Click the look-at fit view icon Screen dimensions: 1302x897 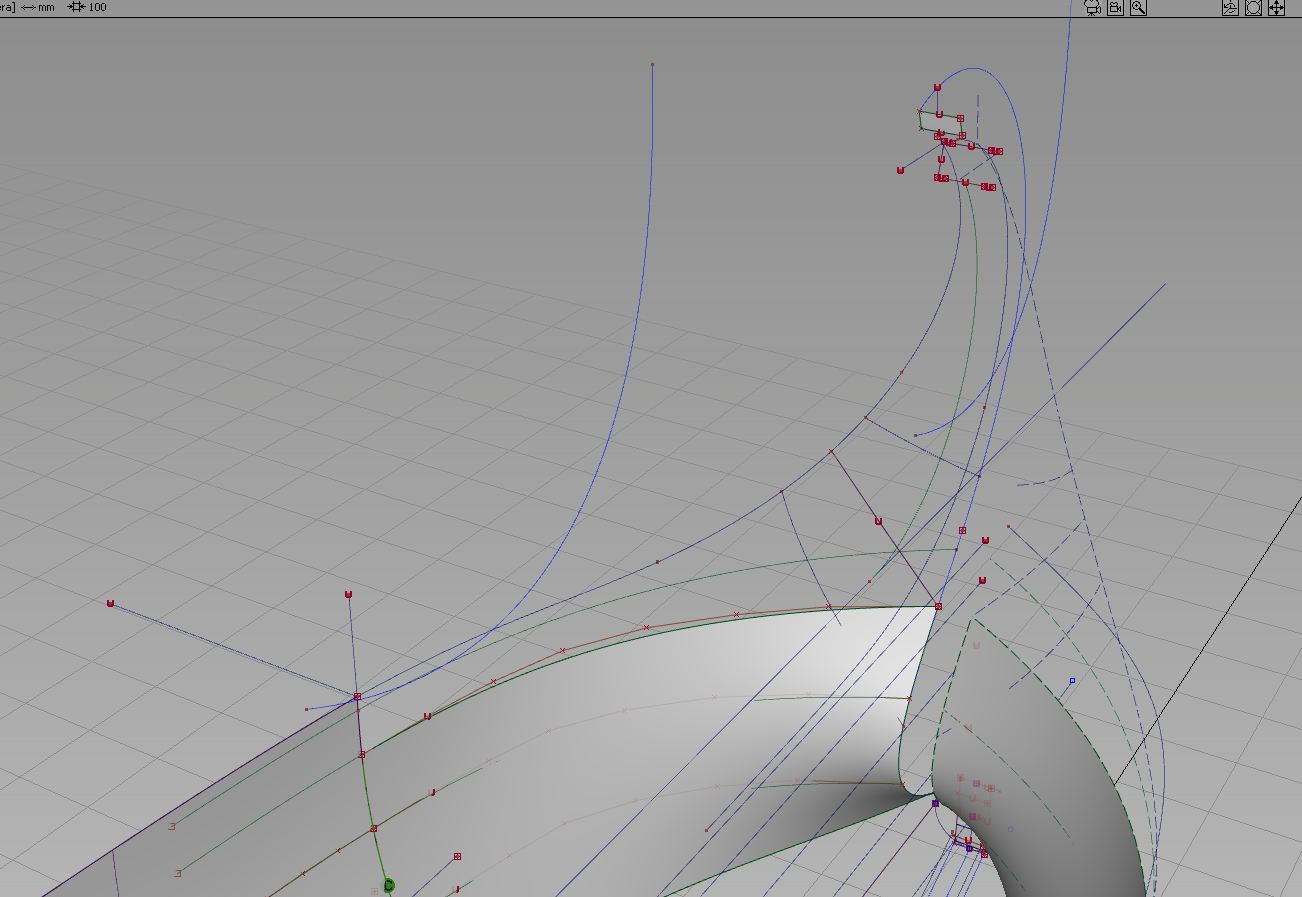[1253, 8]
